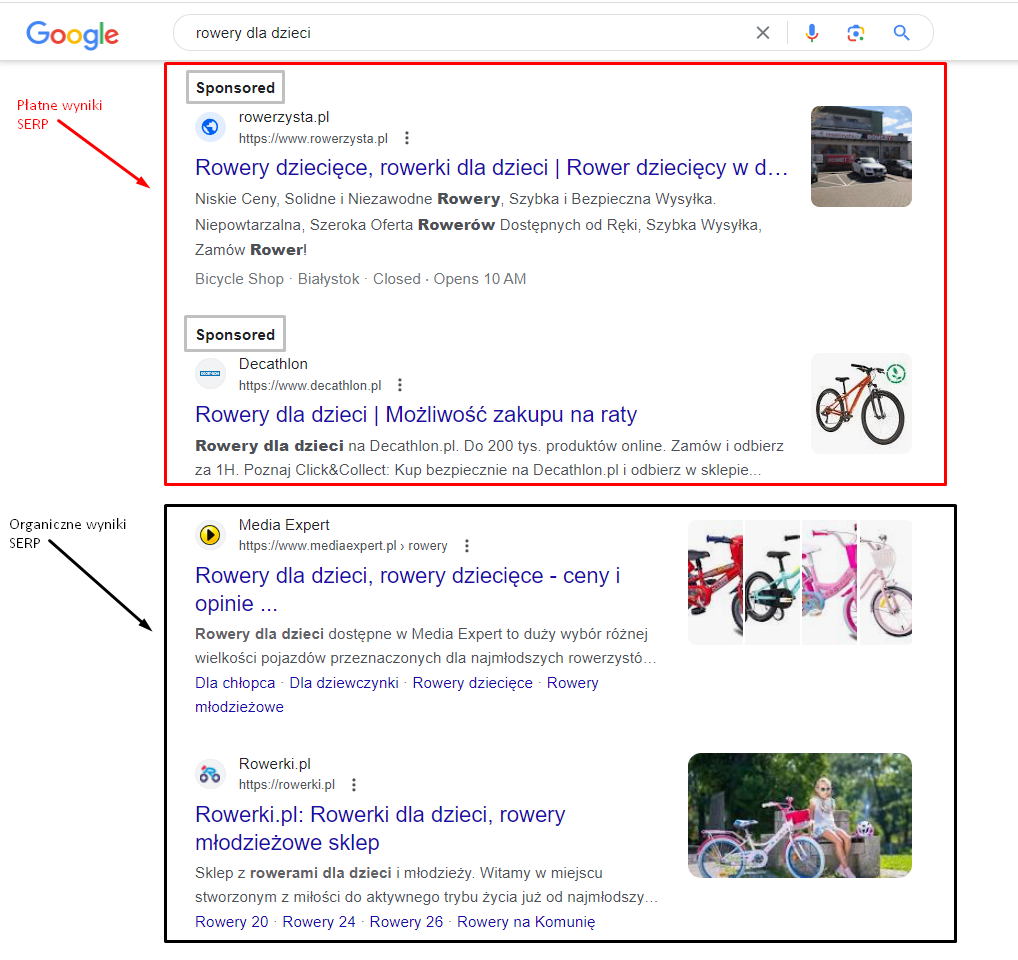Viewport: 1018px width, 960px height.
Task: Click the blue magnifier search icon
Action: tap(901, 32)
